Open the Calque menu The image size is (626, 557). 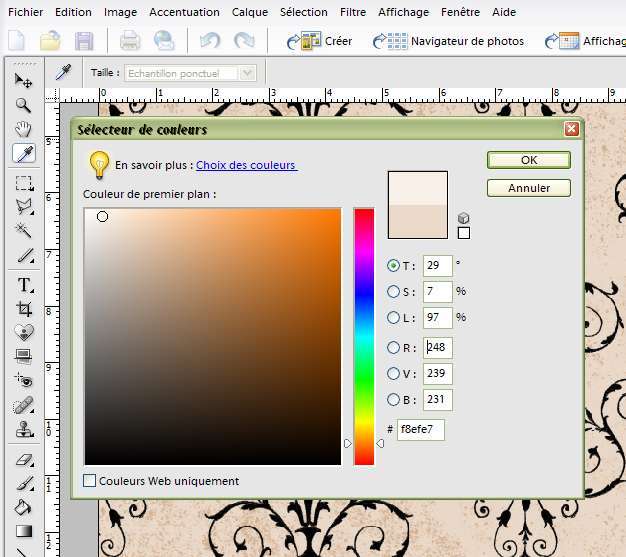coord(250,12)
